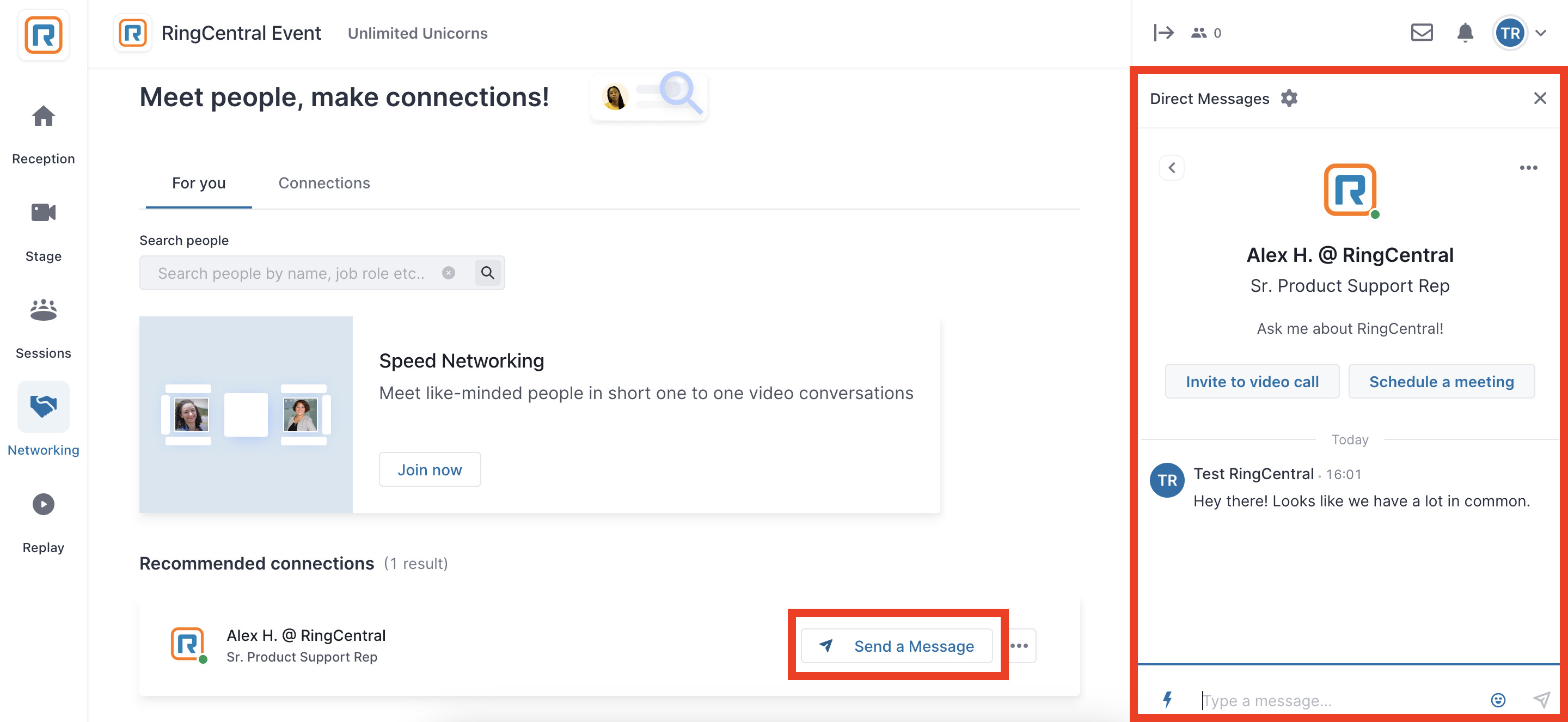
Task: Click the people search illustration
Action: click(x=649, y=96)
